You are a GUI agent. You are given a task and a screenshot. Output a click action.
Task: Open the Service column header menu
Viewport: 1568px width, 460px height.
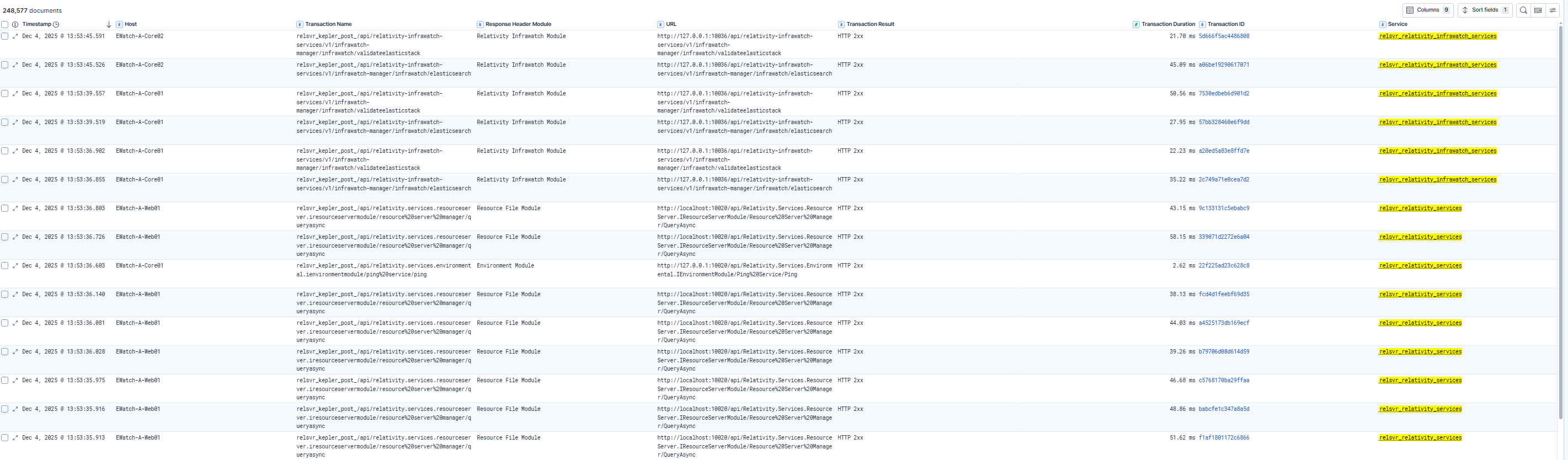(x=1398, y=24)
